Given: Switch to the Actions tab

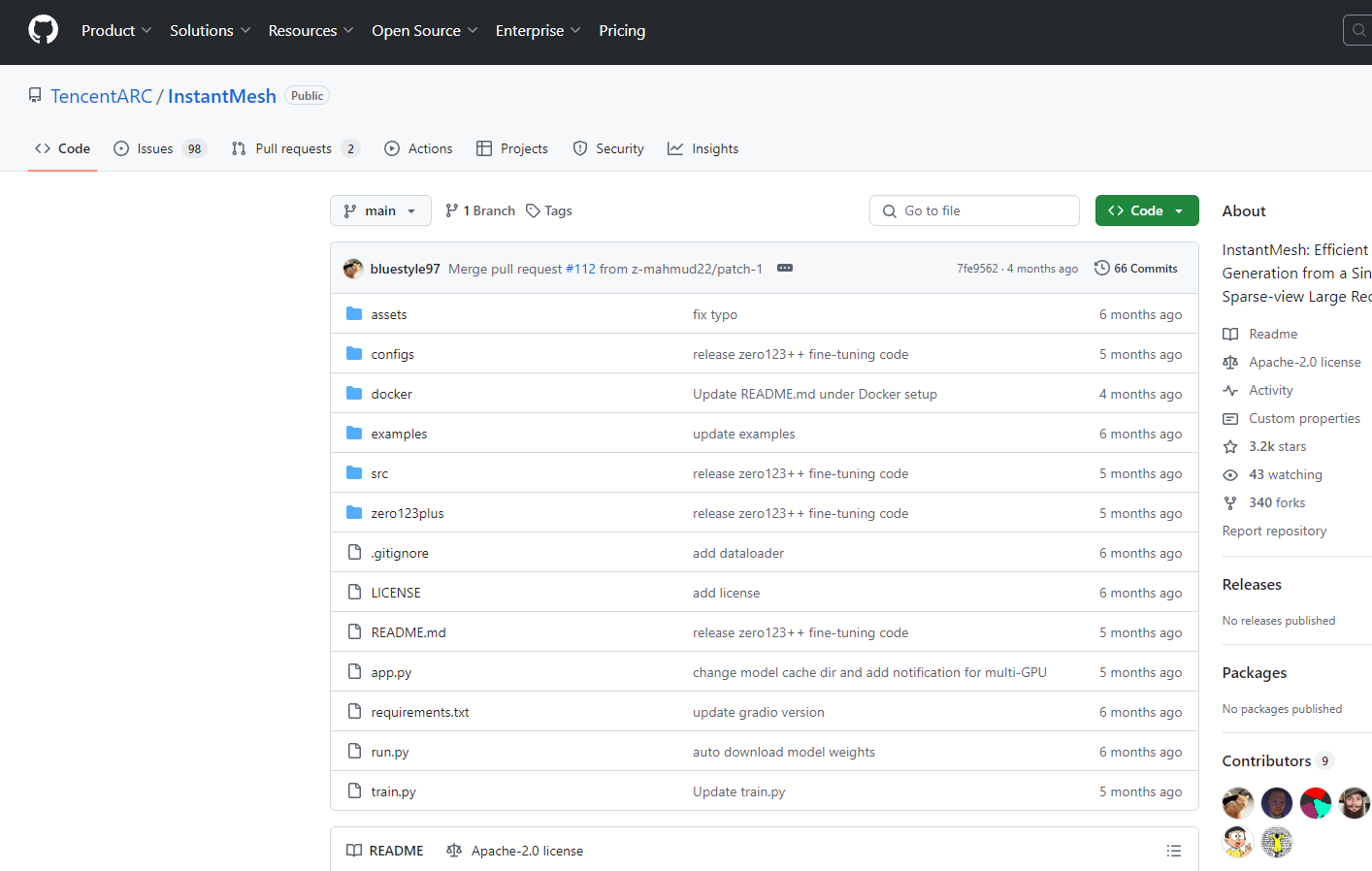Looking at the screenshot, I should tap(418, 148).
